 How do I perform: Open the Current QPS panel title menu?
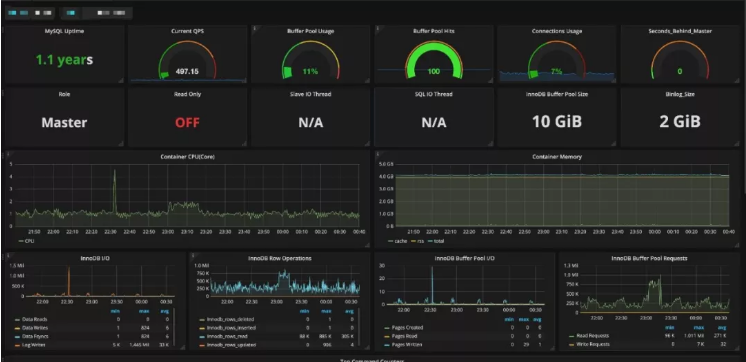tap(186, 31)
